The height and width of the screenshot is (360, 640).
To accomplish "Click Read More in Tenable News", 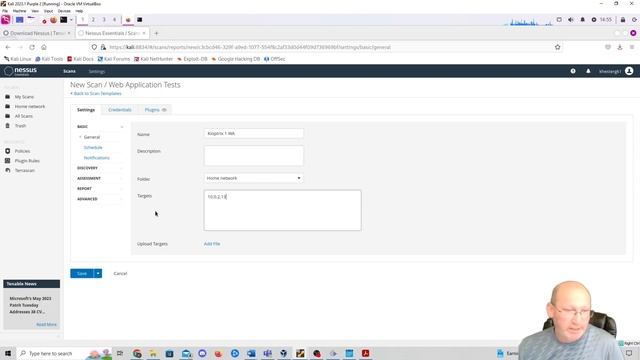I will pos(47,324).
